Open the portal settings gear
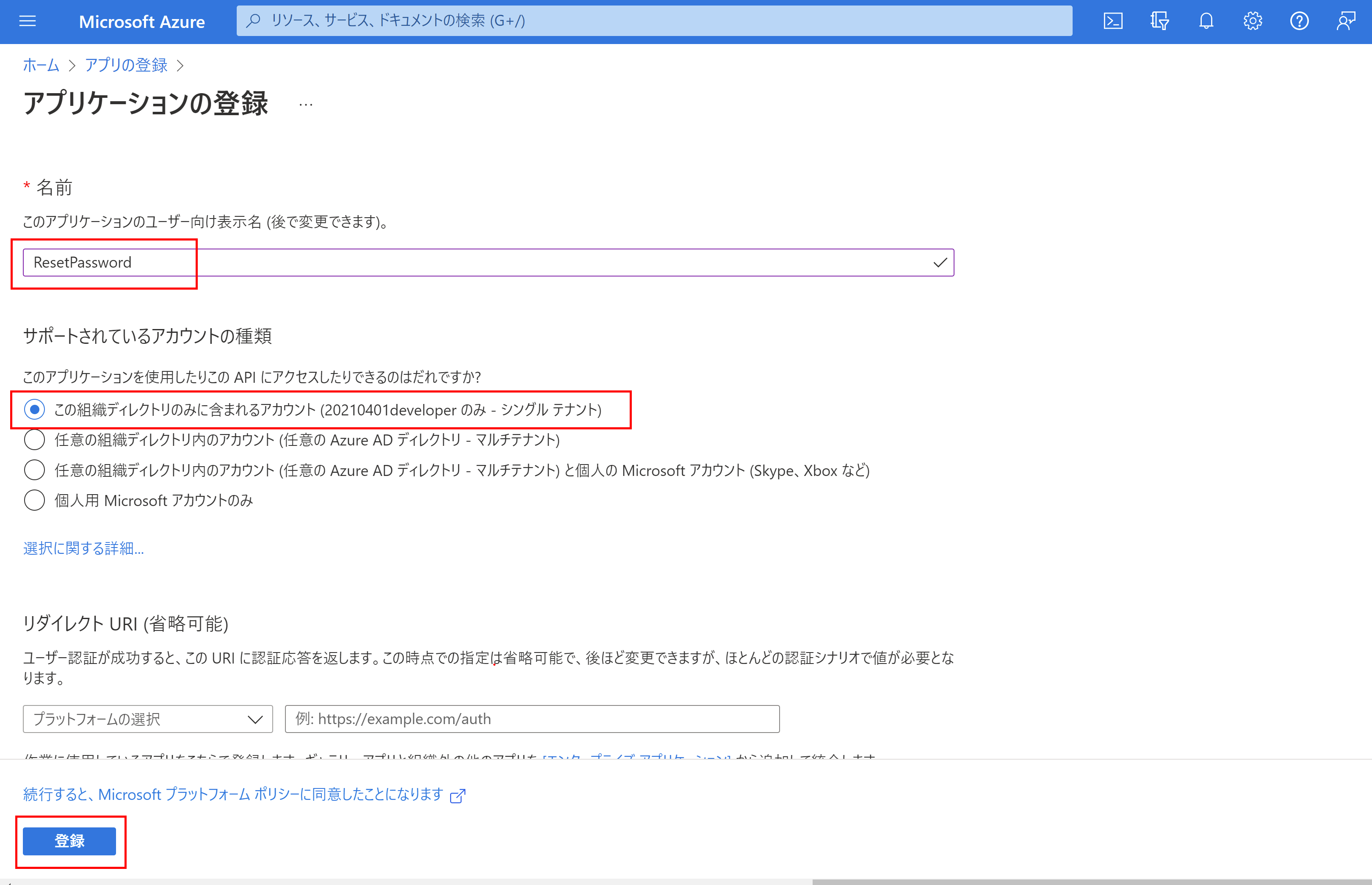The height and width of the screenshot is (885, 1372). click(1253, 21)
